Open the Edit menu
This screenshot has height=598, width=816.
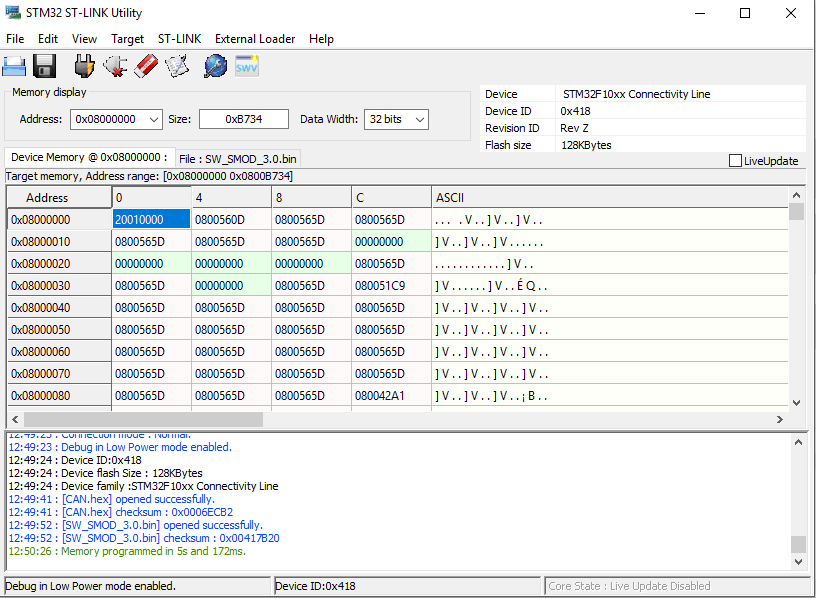point(48,39)
